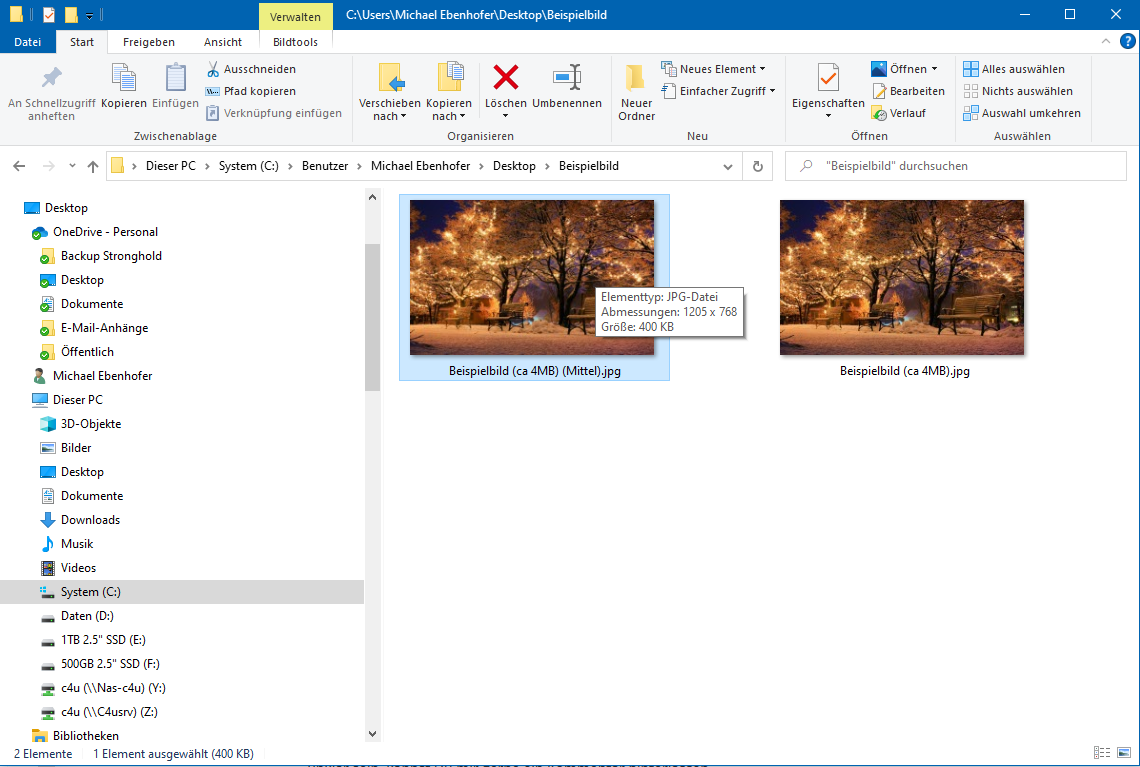Open quick access toolbar customize arrow
The width and height of the screenshot is (1140, 767).
click(89, 15)
